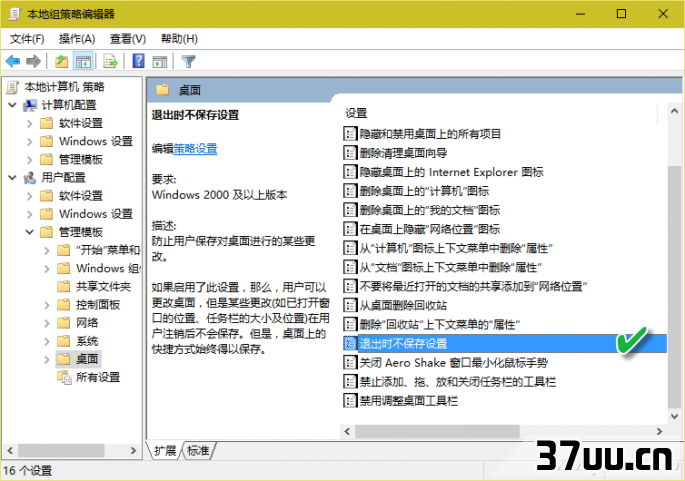Click icon beside 删除清理桌面向导
The image size is (685, 481).
[349, 153]
